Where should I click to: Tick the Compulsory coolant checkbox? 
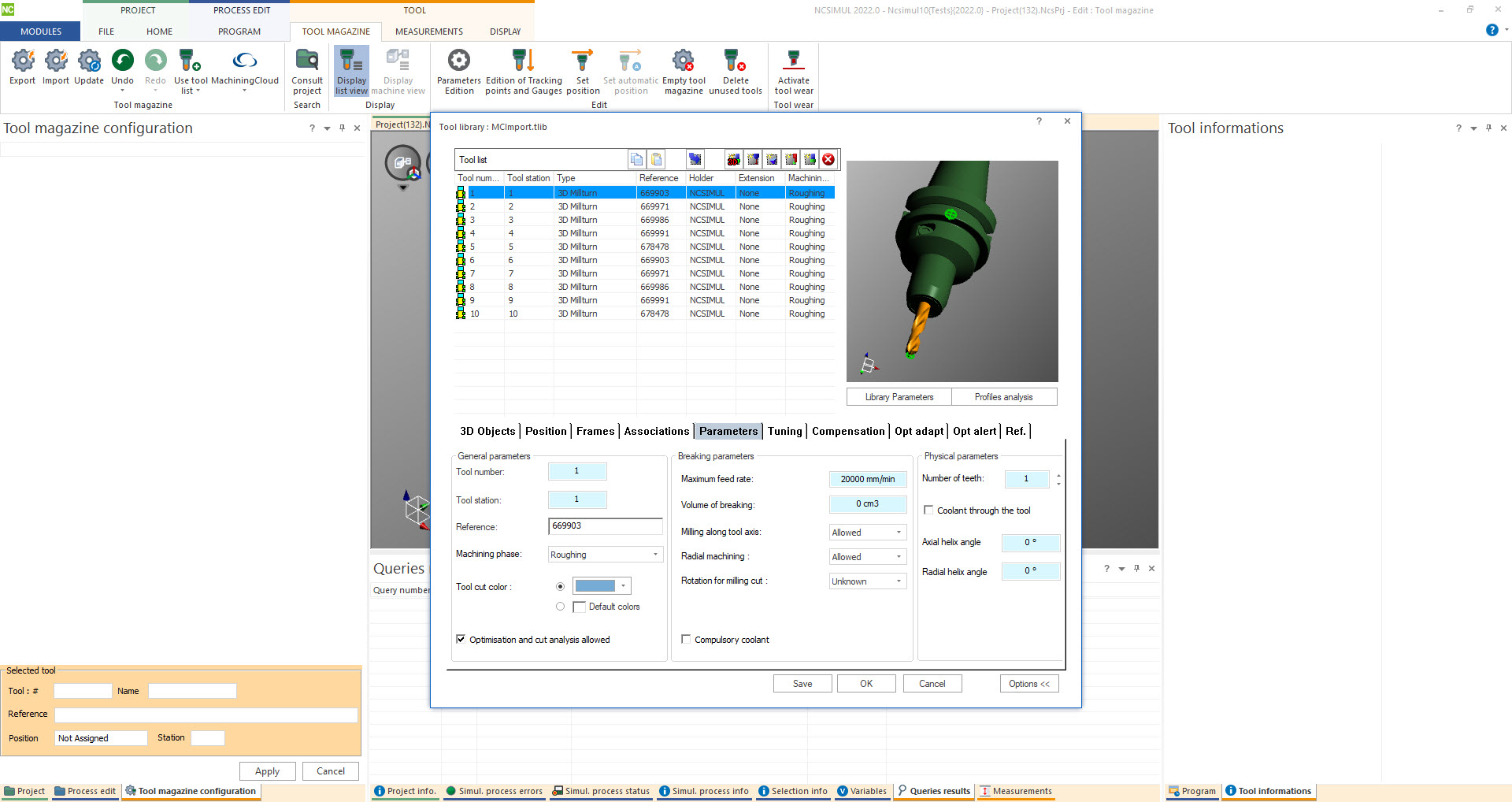(686, 640)
